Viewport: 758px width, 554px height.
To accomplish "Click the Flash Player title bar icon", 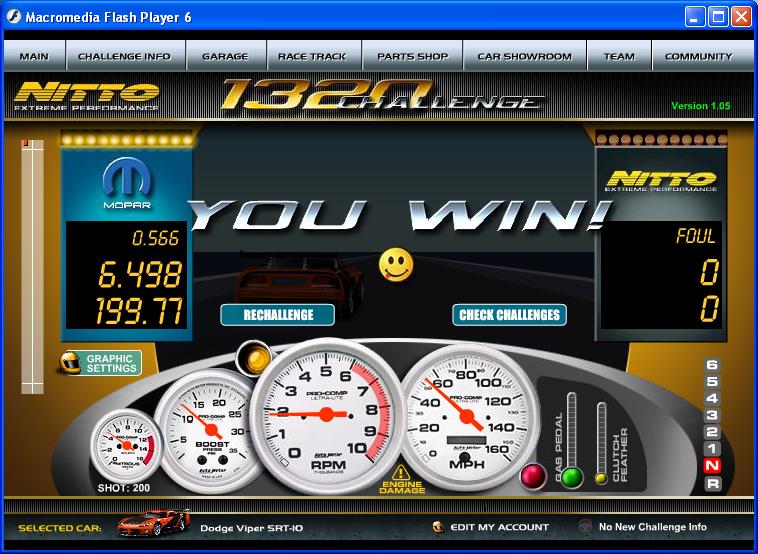I will pyautogui.click(x=14, y=17).
